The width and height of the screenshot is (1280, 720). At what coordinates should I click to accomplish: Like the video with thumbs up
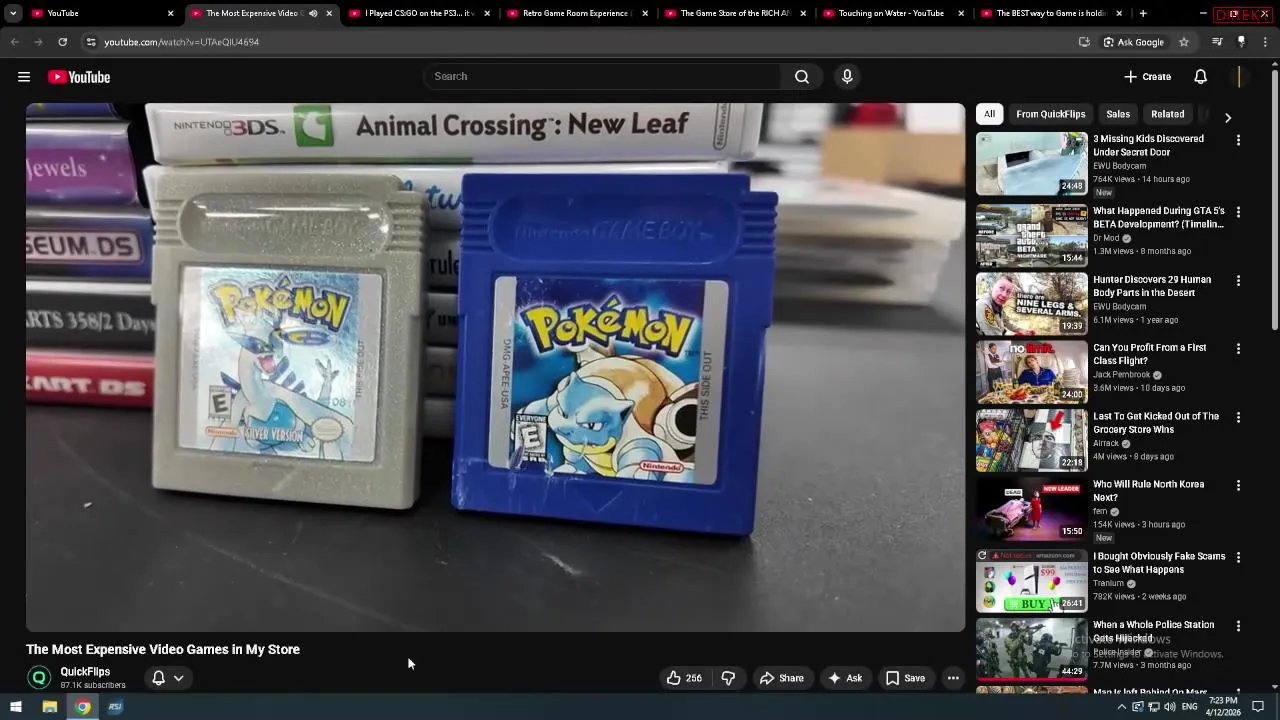pyautogui.click(x=684, y=678)
